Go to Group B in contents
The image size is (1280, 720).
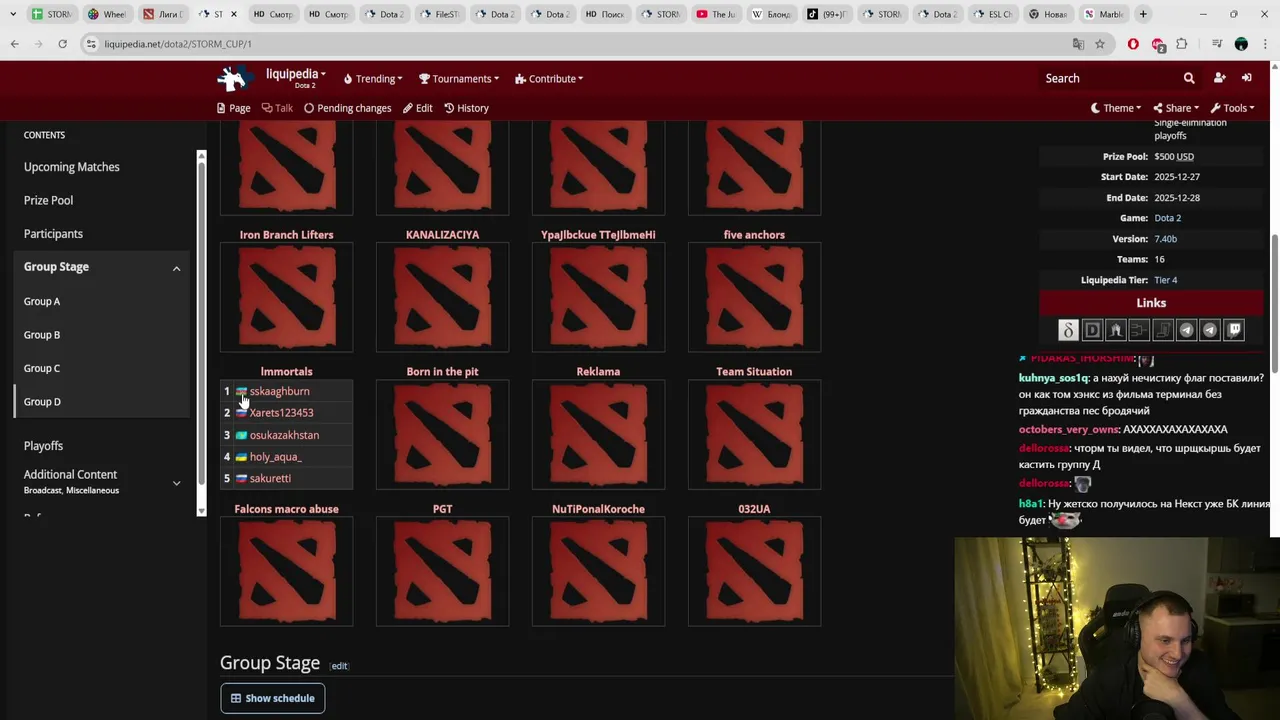pos(42,335)
